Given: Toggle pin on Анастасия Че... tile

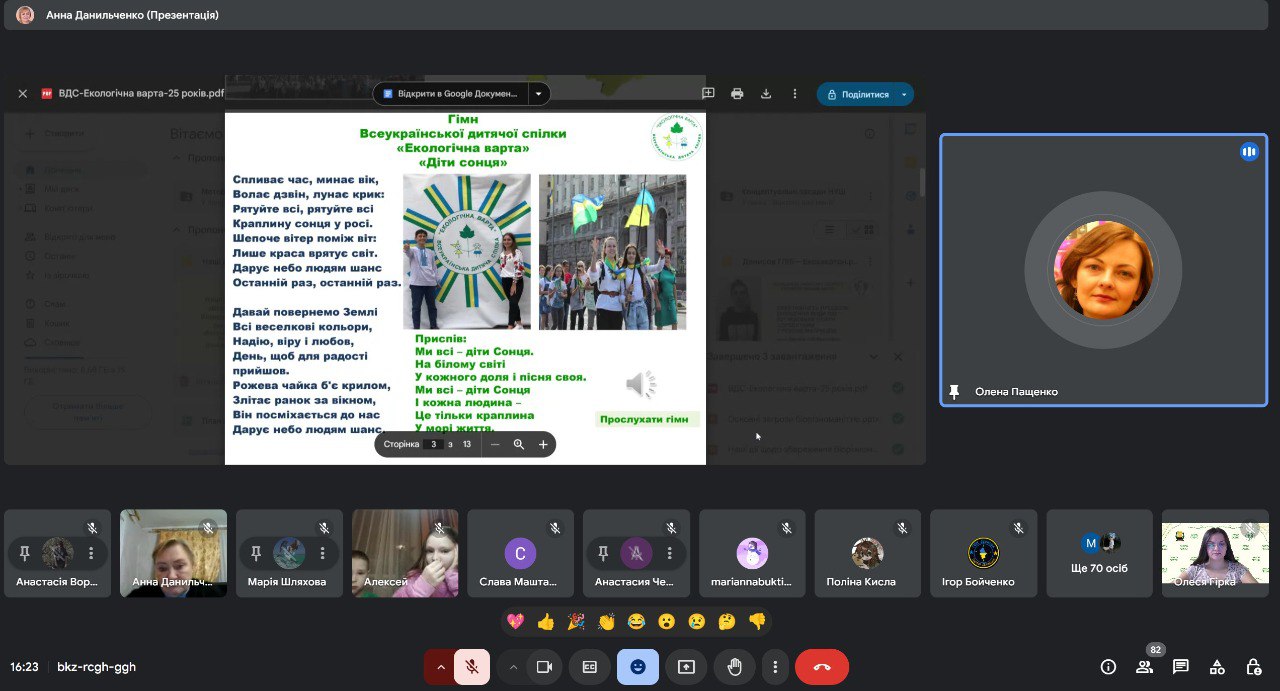Looking at the screenshot, I should point(603,553).
